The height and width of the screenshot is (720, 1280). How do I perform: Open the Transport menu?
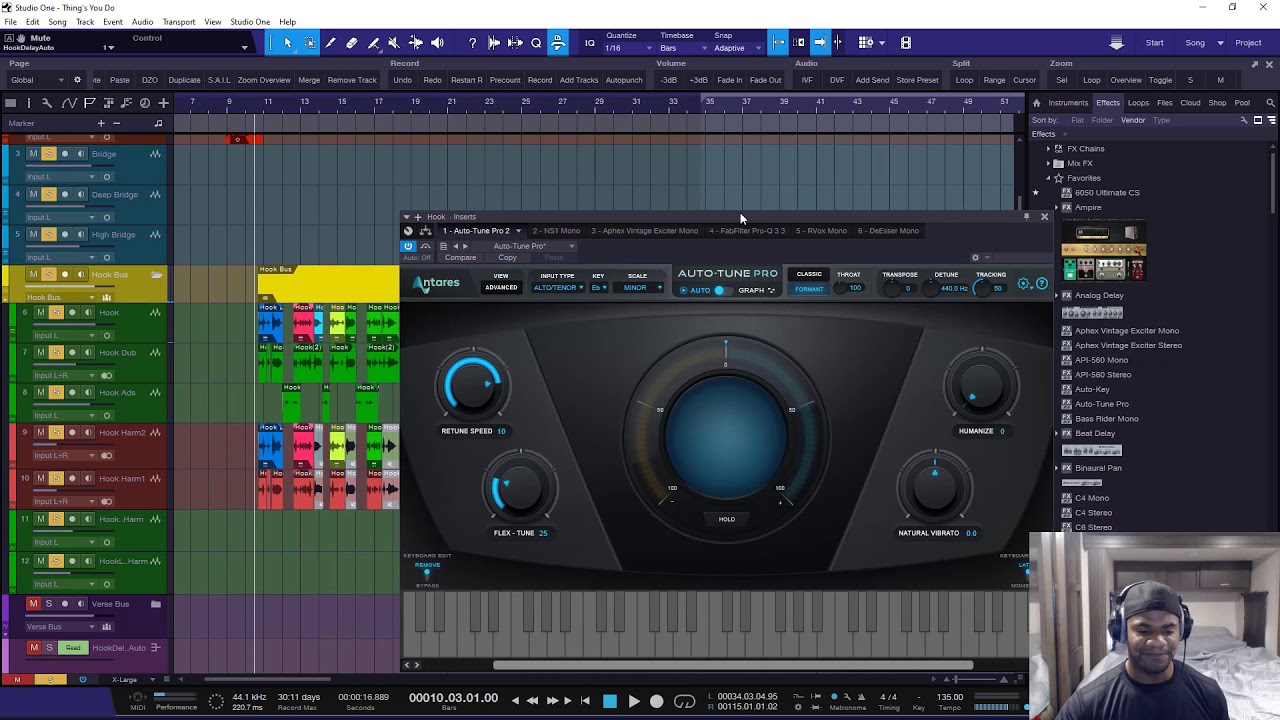(179, 22)
